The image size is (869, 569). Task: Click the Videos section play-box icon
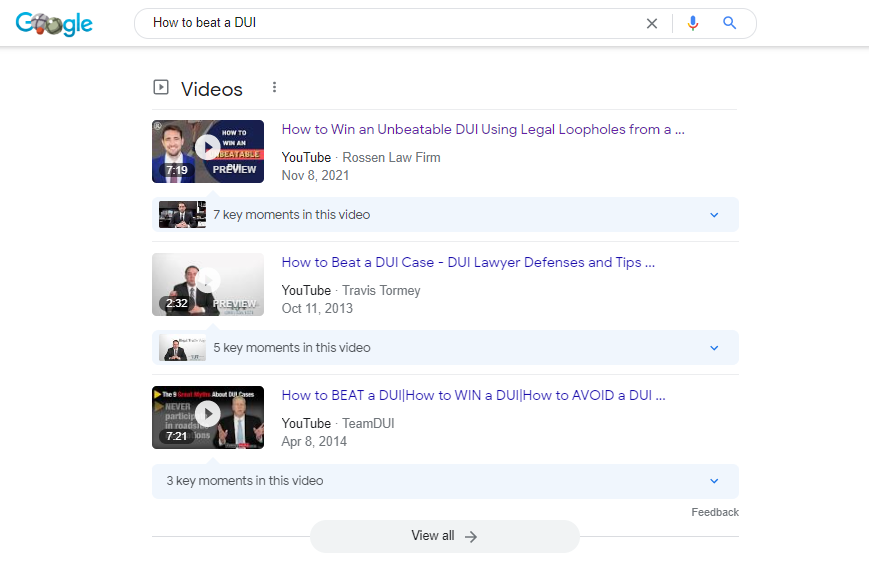161,87
